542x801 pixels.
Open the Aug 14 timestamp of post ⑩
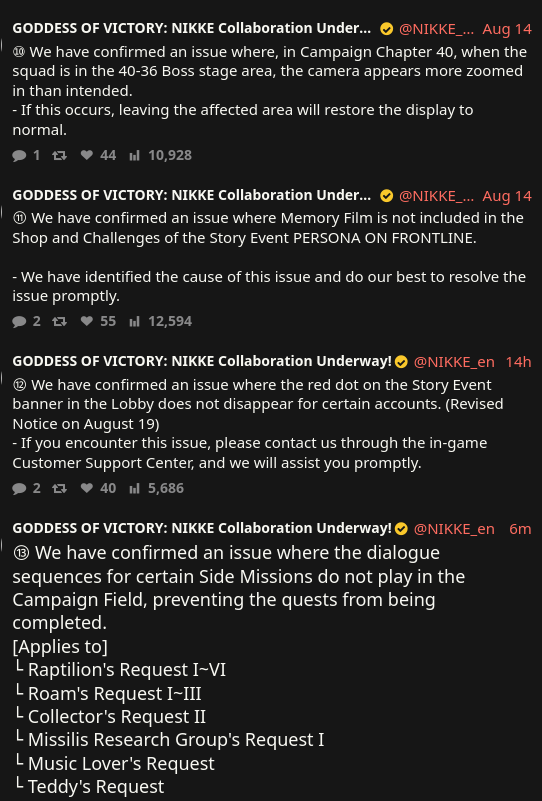point(507,29)
